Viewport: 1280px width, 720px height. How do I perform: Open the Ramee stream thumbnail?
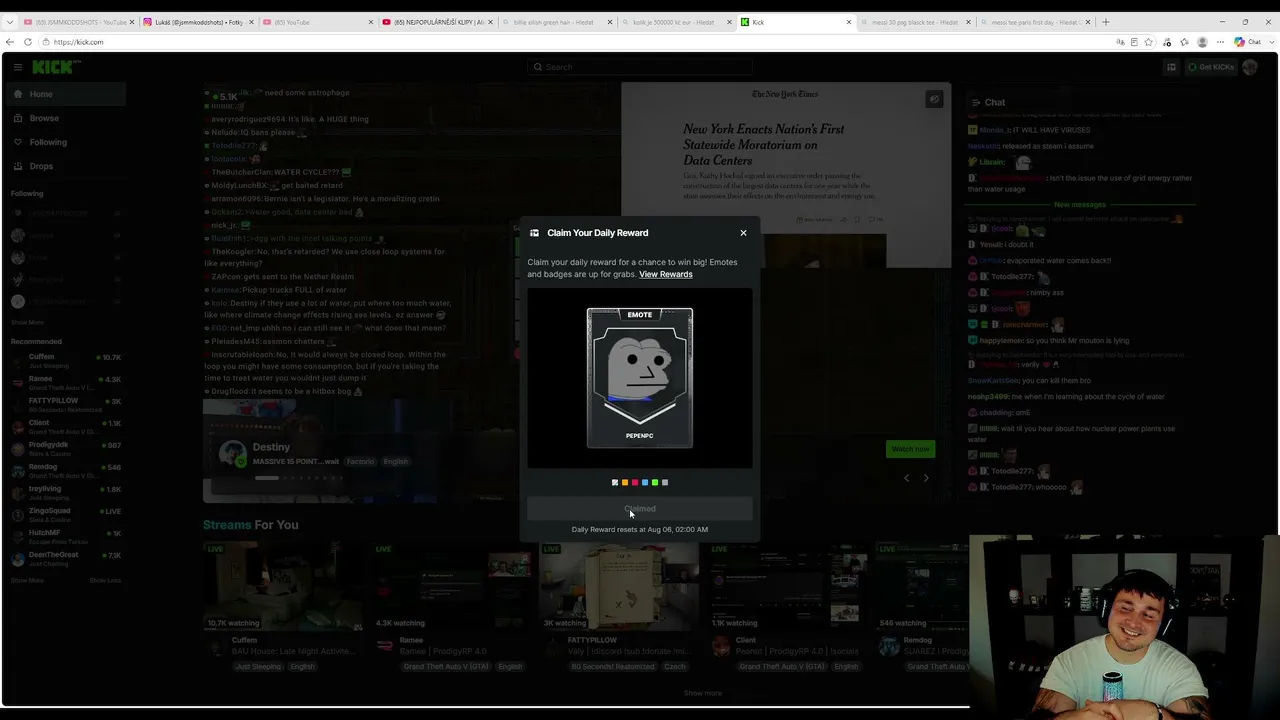[x=451, y=587]
